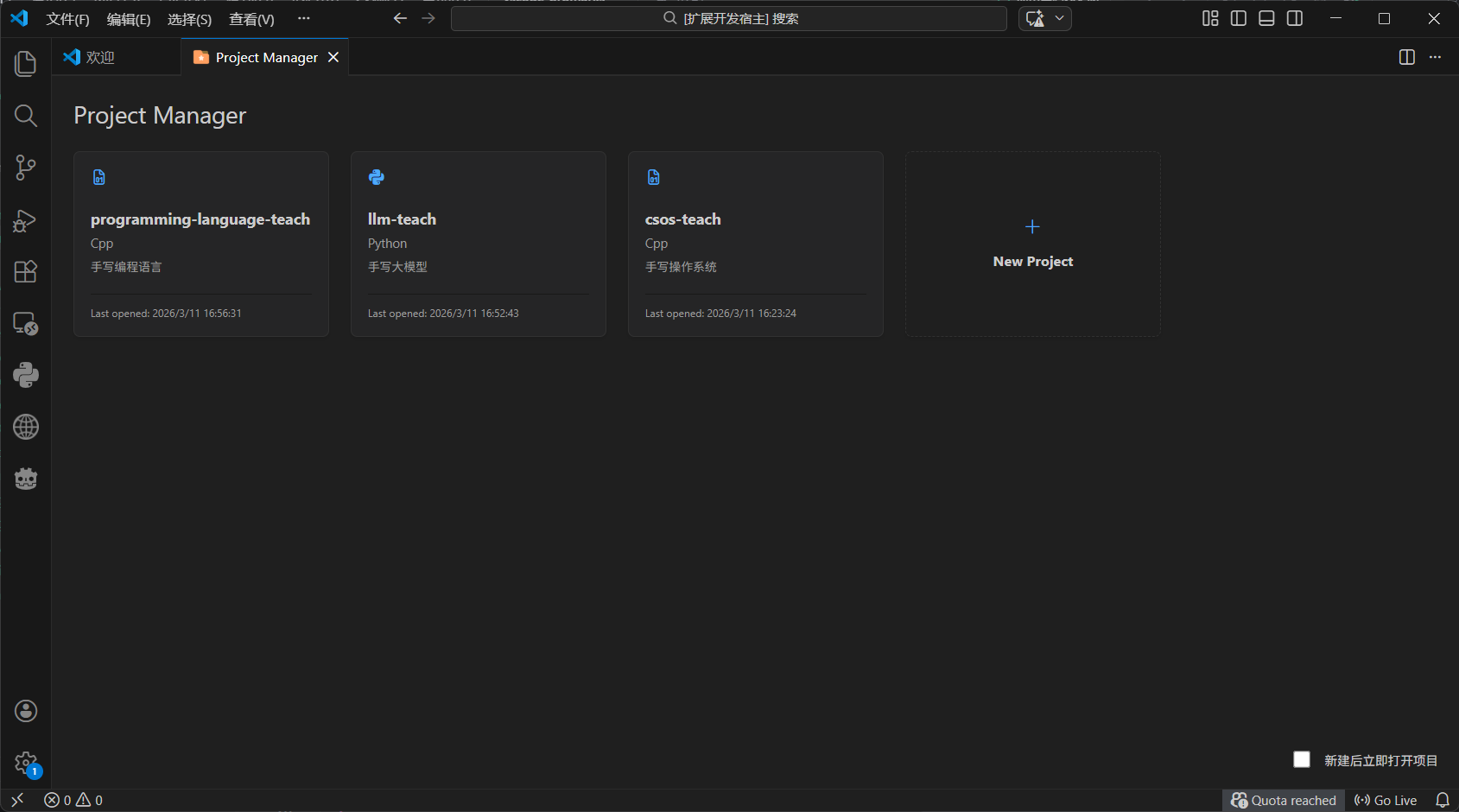Click Last opened 16:52:43 timestamp
Screen dimensions: 1459x812
[x=443, y=314]
